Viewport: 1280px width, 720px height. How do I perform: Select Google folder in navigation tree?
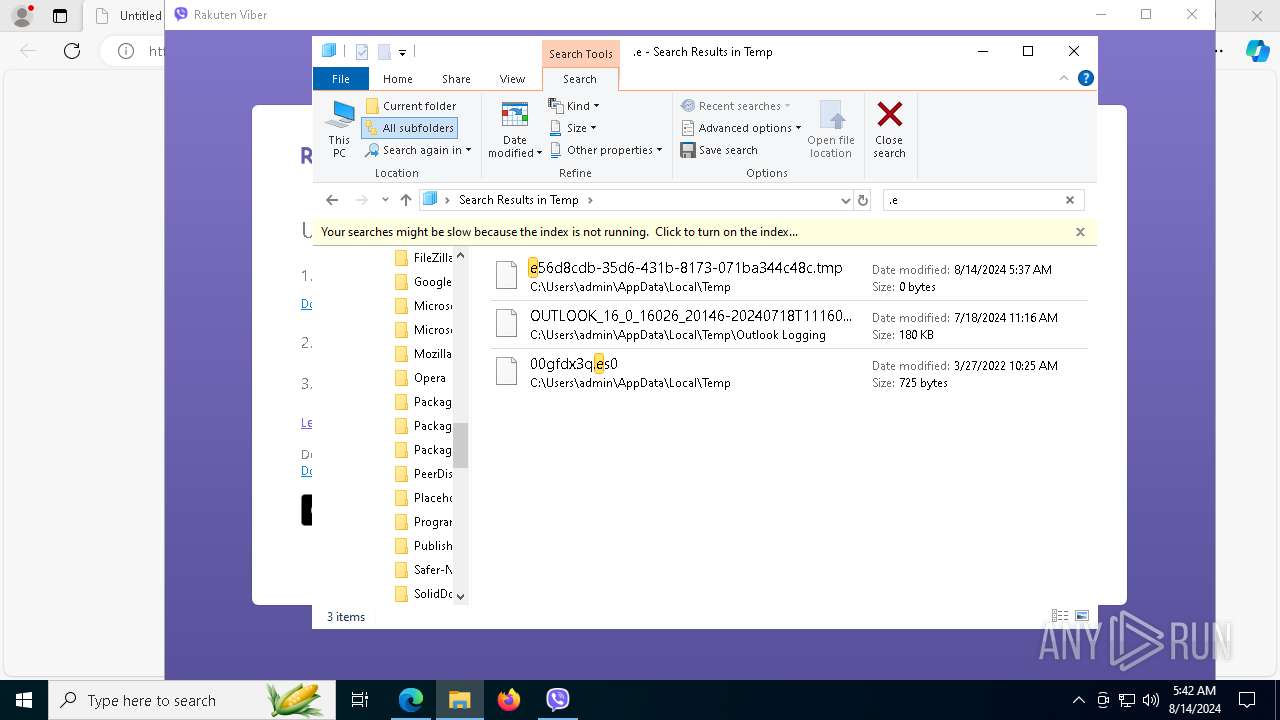coord(423,282)
